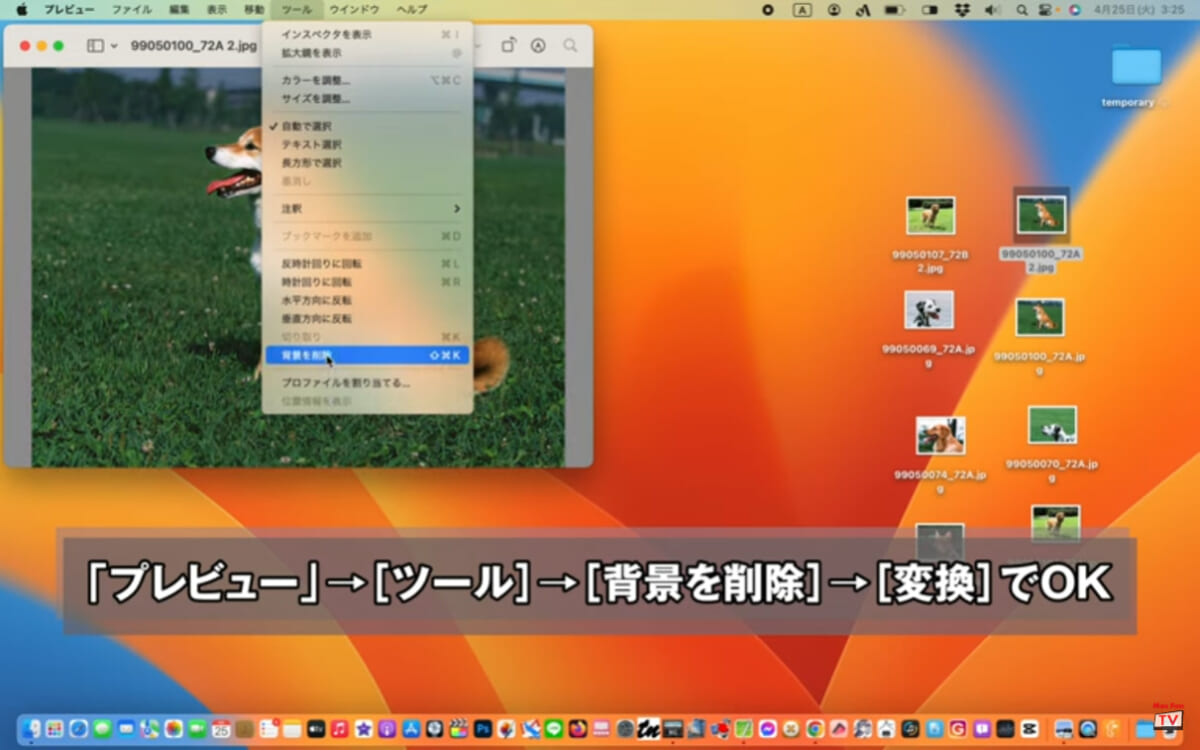
Task: Open Final Cut Pro from the Dock
Action: pos(458,729)
